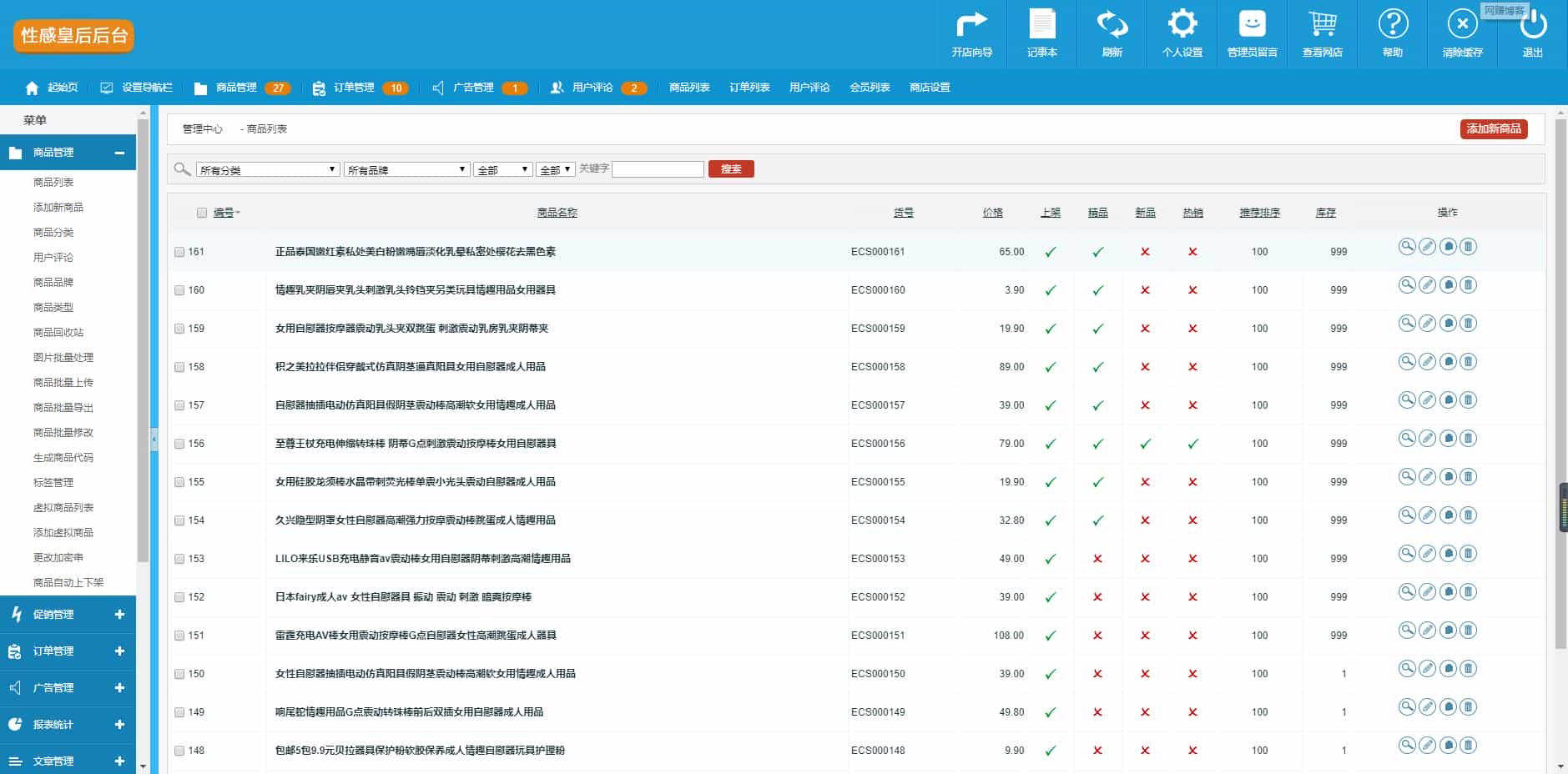Viewport: 1568px width, 774px height.
Task: Select 商品分类 in the sidebar menu
Action: pos(53,232)
